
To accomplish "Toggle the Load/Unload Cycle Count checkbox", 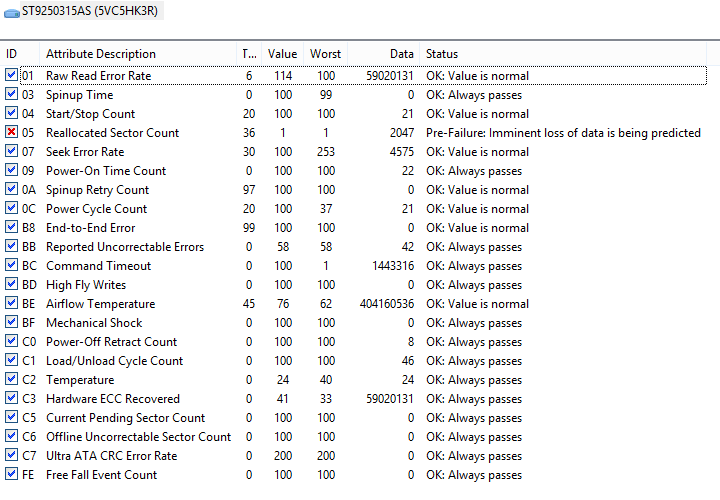I will (x=11, y=360).
